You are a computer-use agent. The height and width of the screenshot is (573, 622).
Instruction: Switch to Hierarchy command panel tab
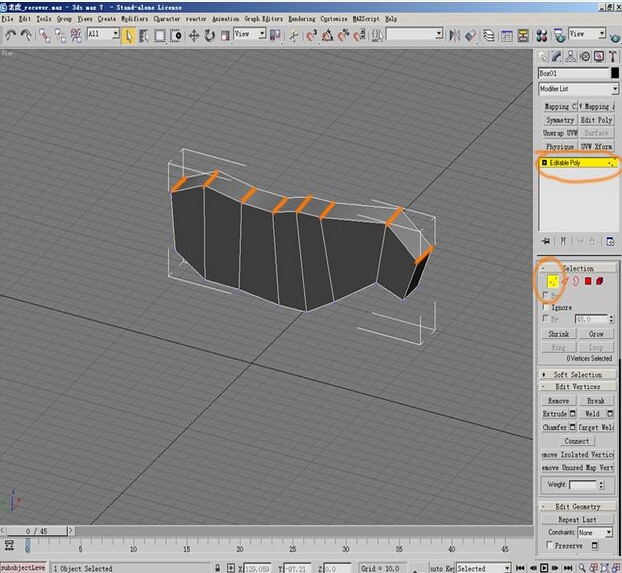(570, 57)
